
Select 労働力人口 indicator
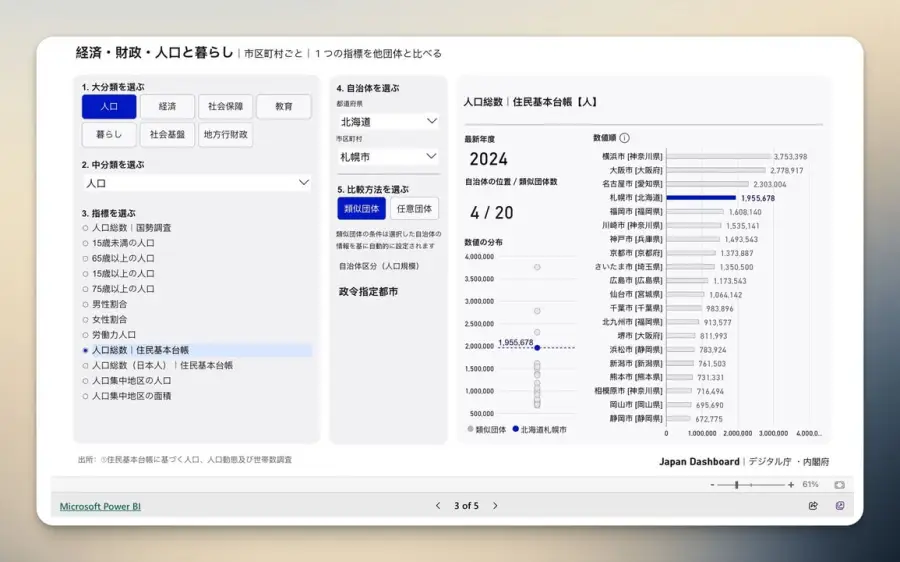pyautogui.click(x=109, y=335)
